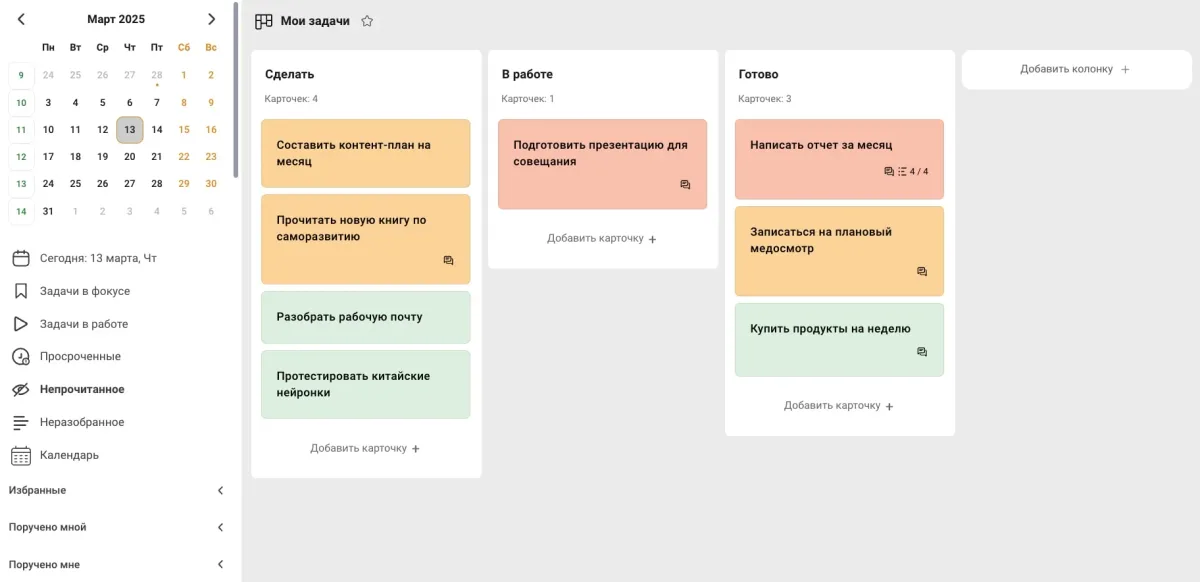The width and height of the screenshot is (1200, 582).
Task: Expand the Поручено мне section
Action: [220, 565]
